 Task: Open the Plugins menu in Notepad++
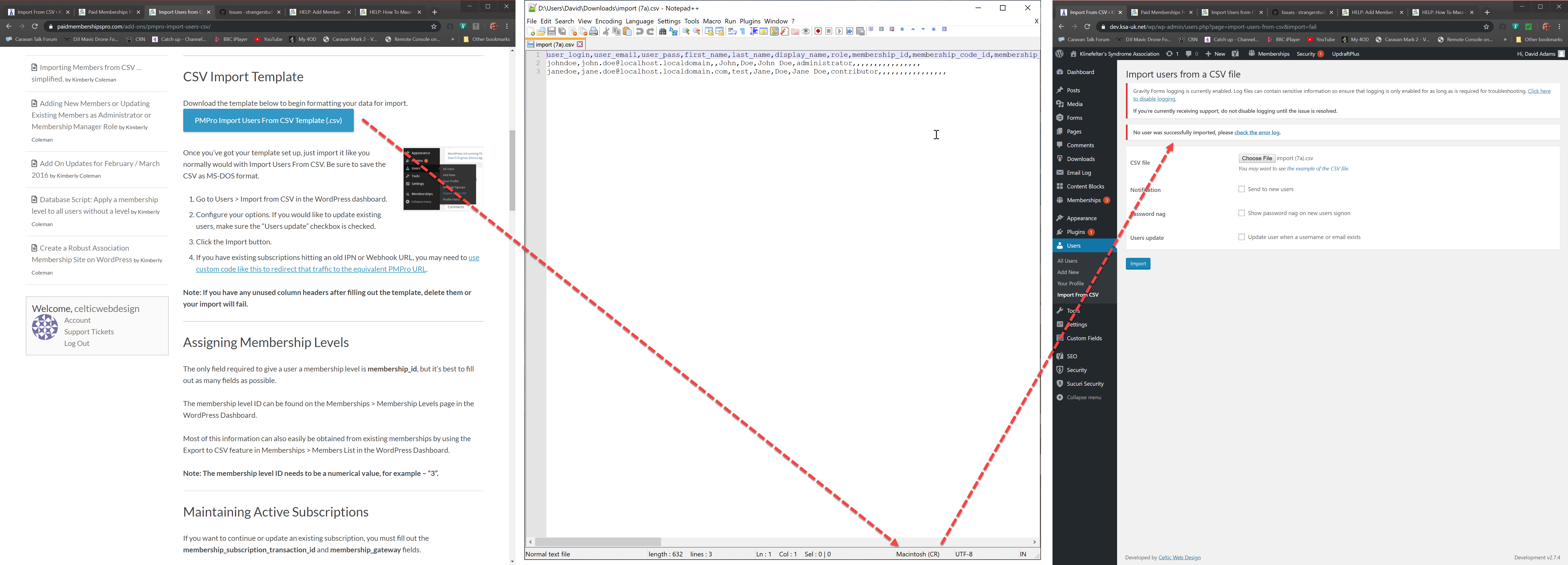point(750,21)
